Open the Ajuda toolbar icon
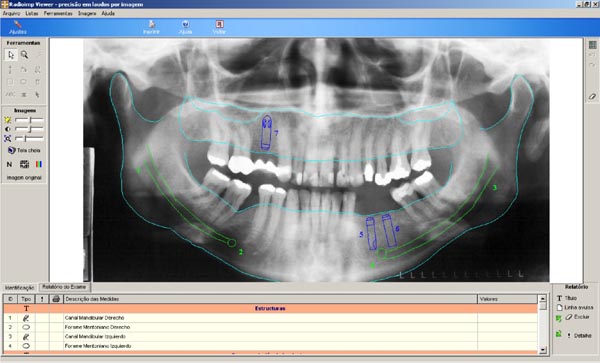 coord(185,28)
